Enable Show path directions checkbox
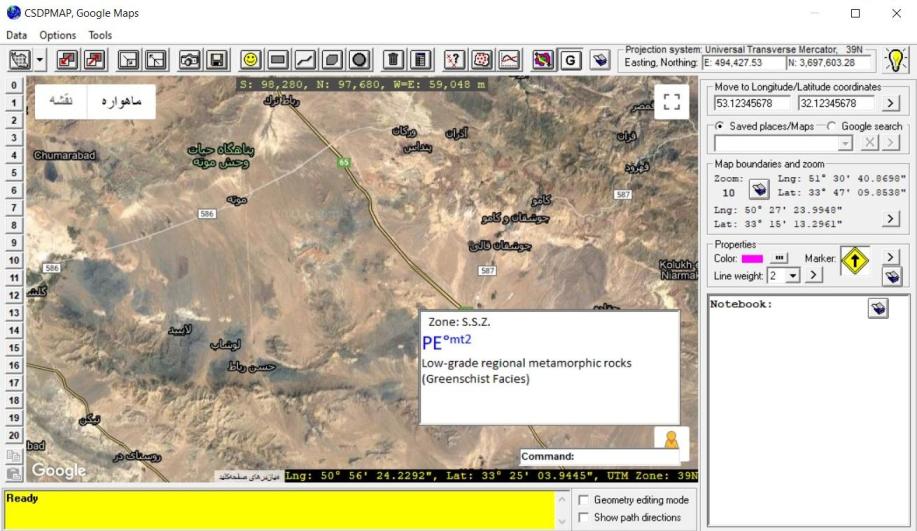 pos(583,518)
